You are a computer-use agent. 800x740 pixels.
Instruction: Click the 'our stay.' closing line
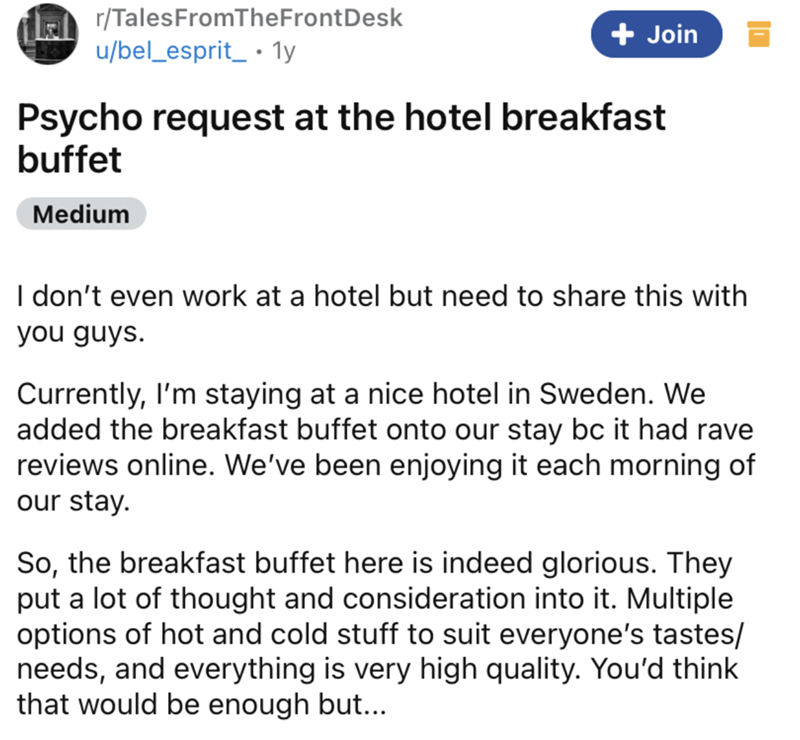pyautogui.click(x=74, y=500)
